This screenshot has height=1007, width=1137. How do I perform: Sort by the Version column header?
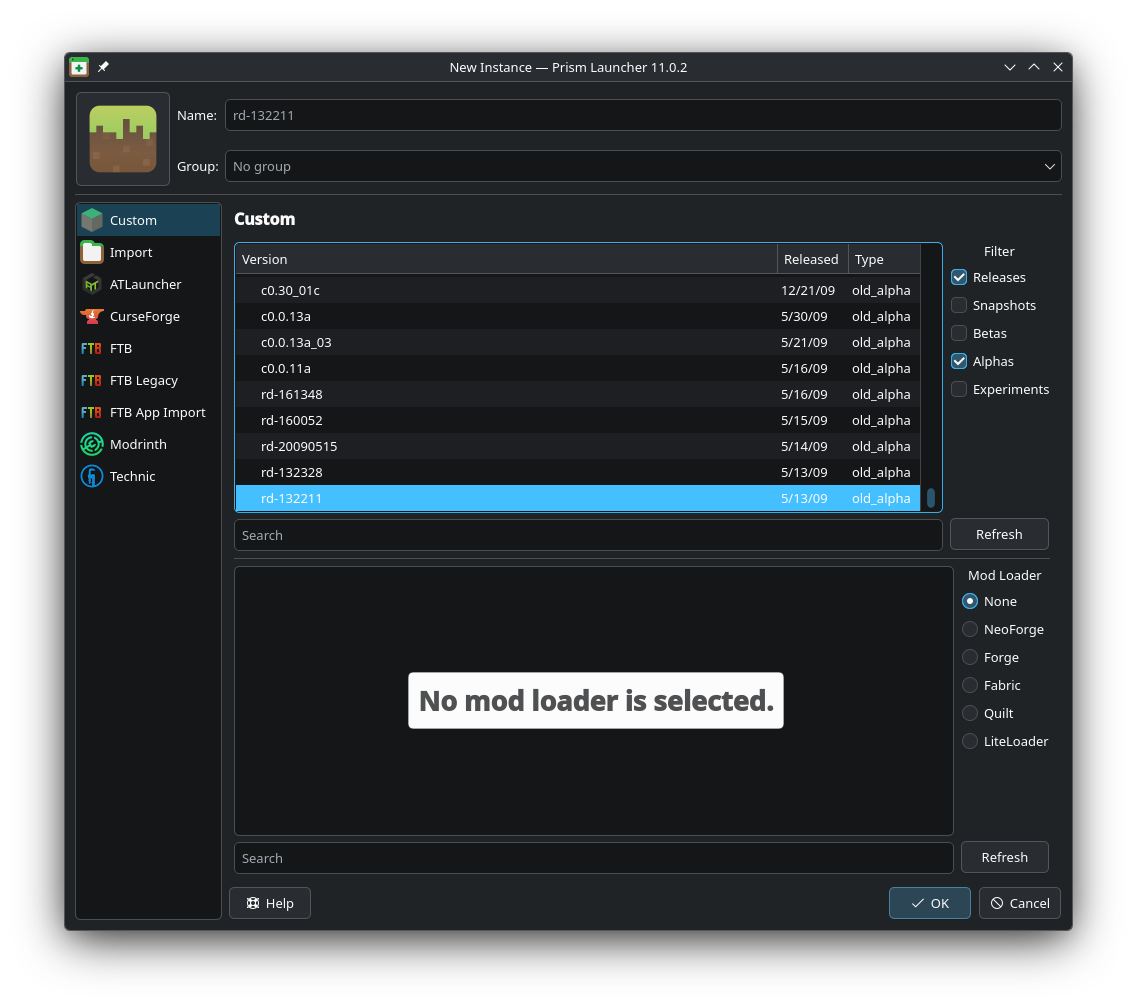pyautogui.click(x=506, y=259)
